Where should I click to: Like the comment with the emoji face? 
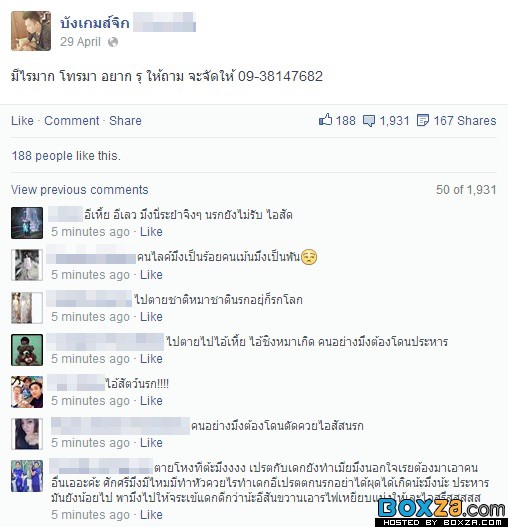coord(151,275)
